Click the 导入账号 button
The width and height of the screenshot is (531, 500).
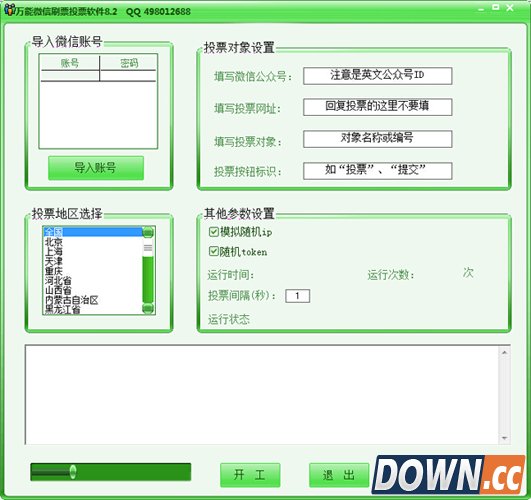tap(96, 168)
